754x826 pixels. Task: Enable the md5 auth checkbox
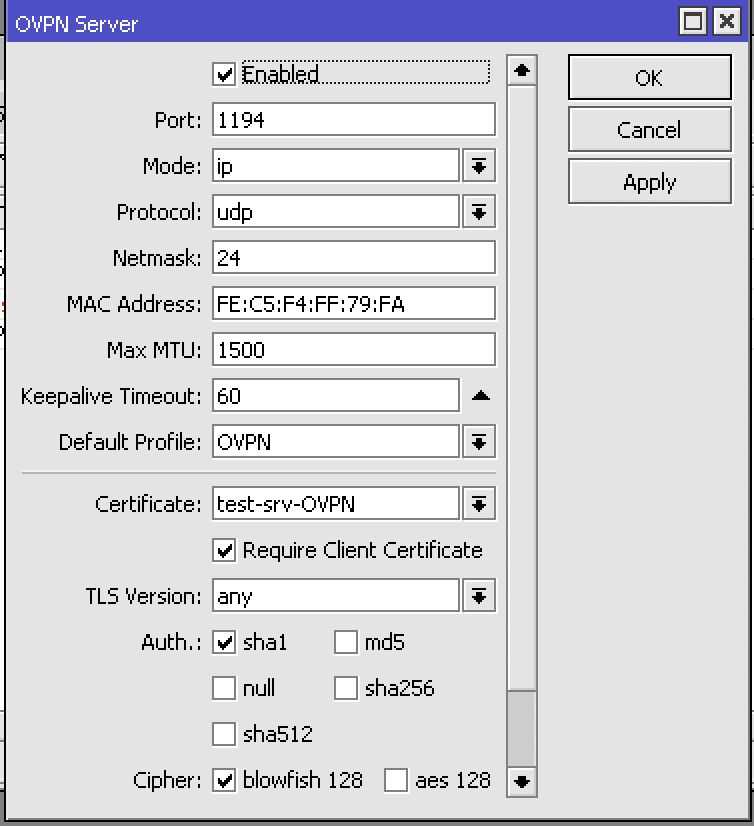coord(346,642)
